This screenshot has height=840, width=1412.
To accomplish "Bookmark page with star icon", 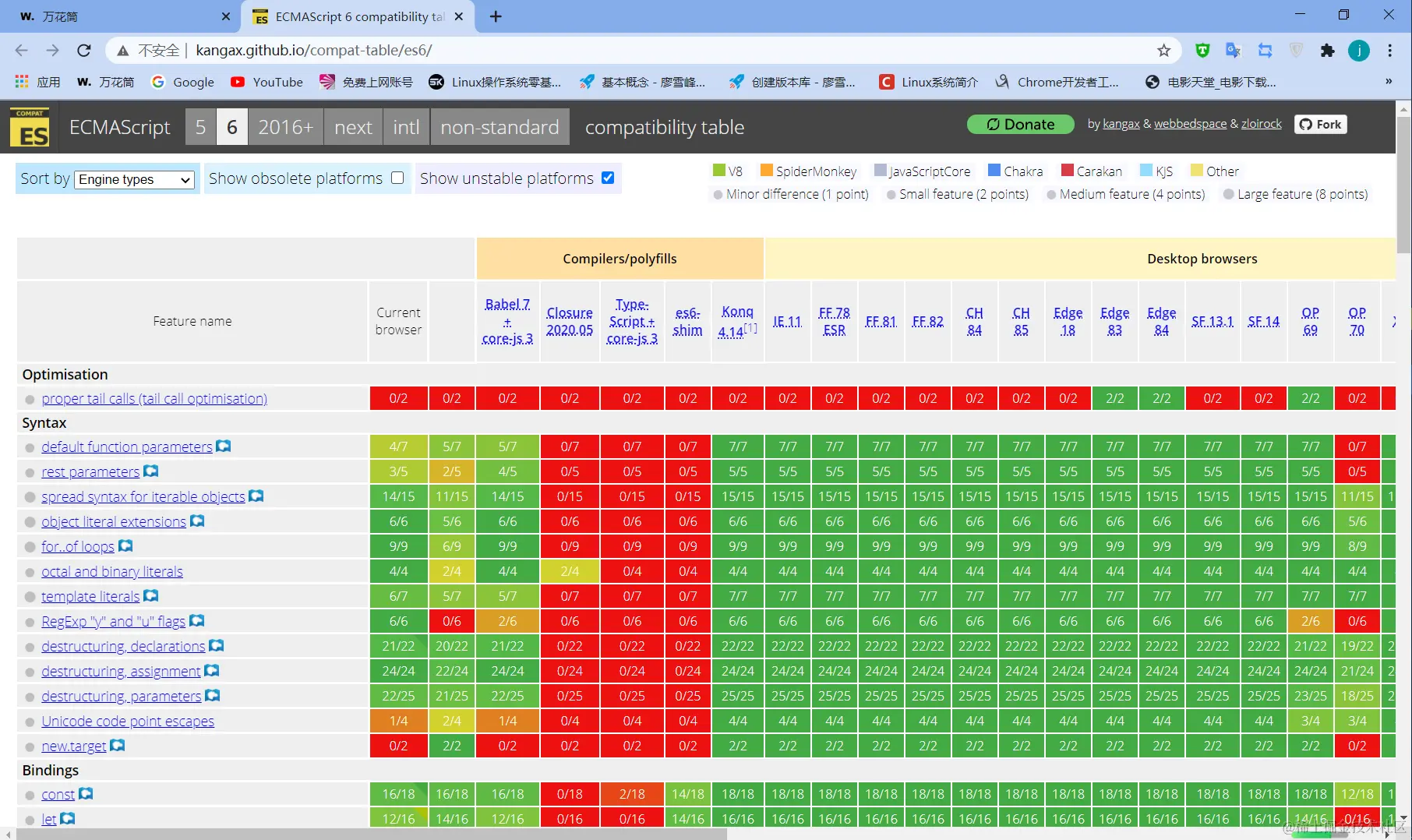I will pos(1163,51).
